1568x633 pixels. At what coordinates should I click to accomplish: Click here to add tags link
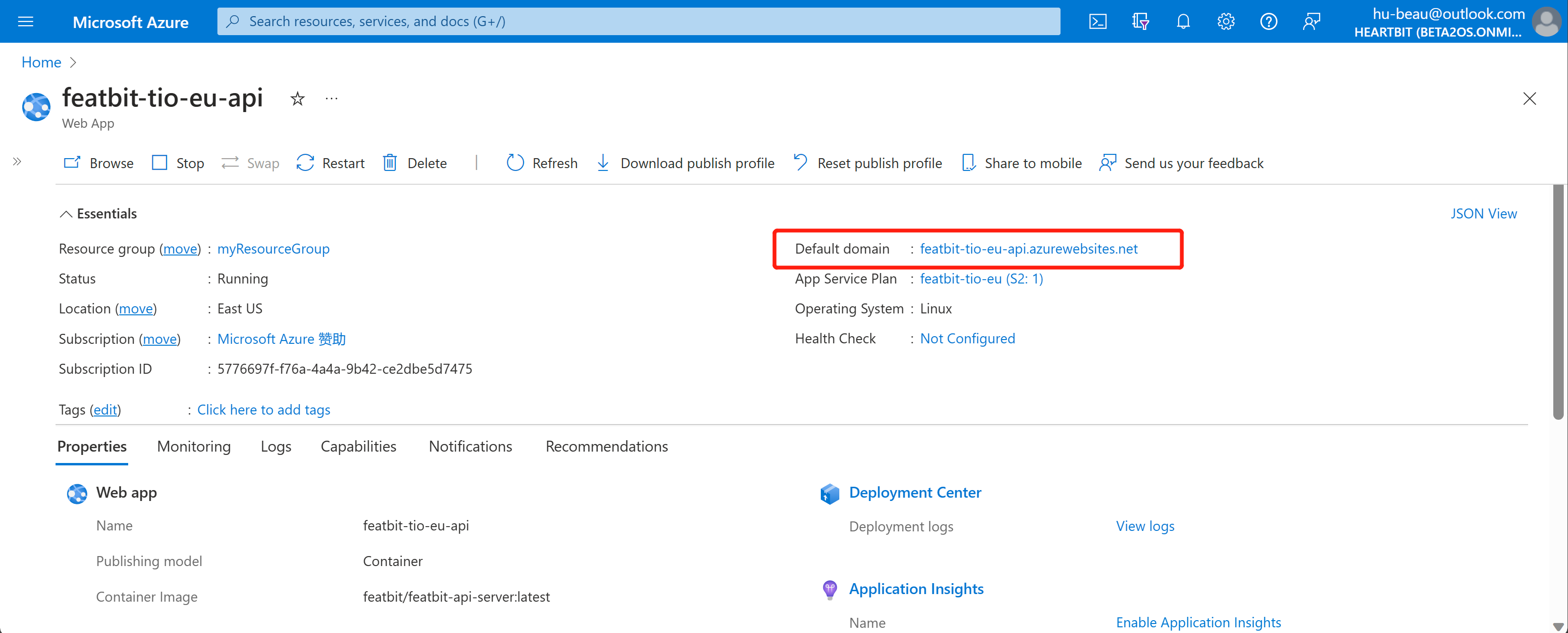click(263, 410)
